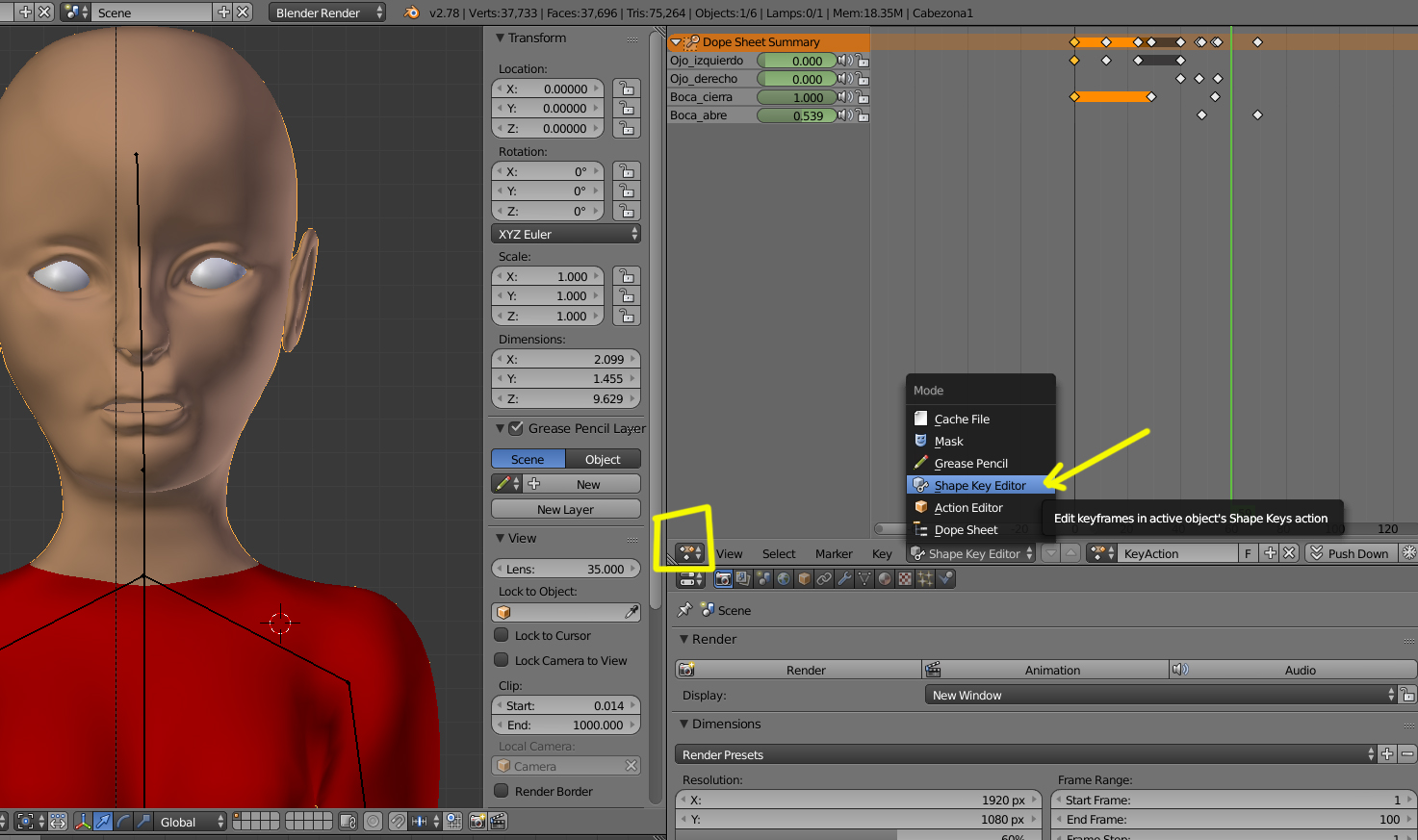Enable the Render Border checkbox
The width and height of the screenshot is (1418, 840).
pyautogui.click(x=502, y=791)
